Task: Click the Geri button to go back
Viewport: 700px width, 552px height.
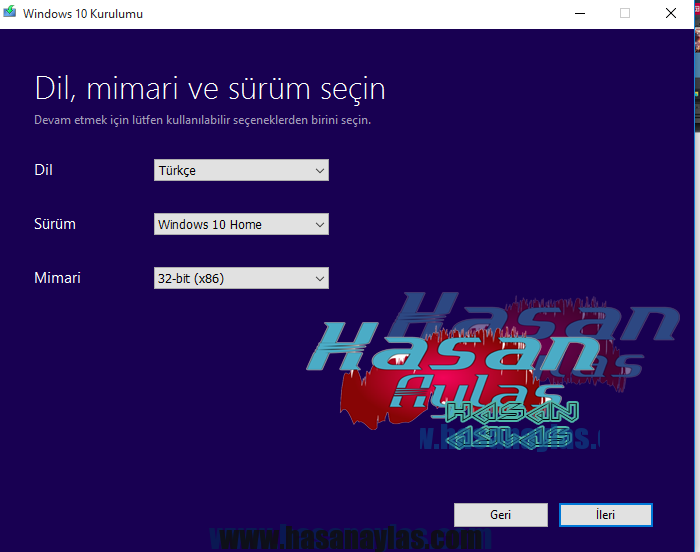Action: pos(500,515)
